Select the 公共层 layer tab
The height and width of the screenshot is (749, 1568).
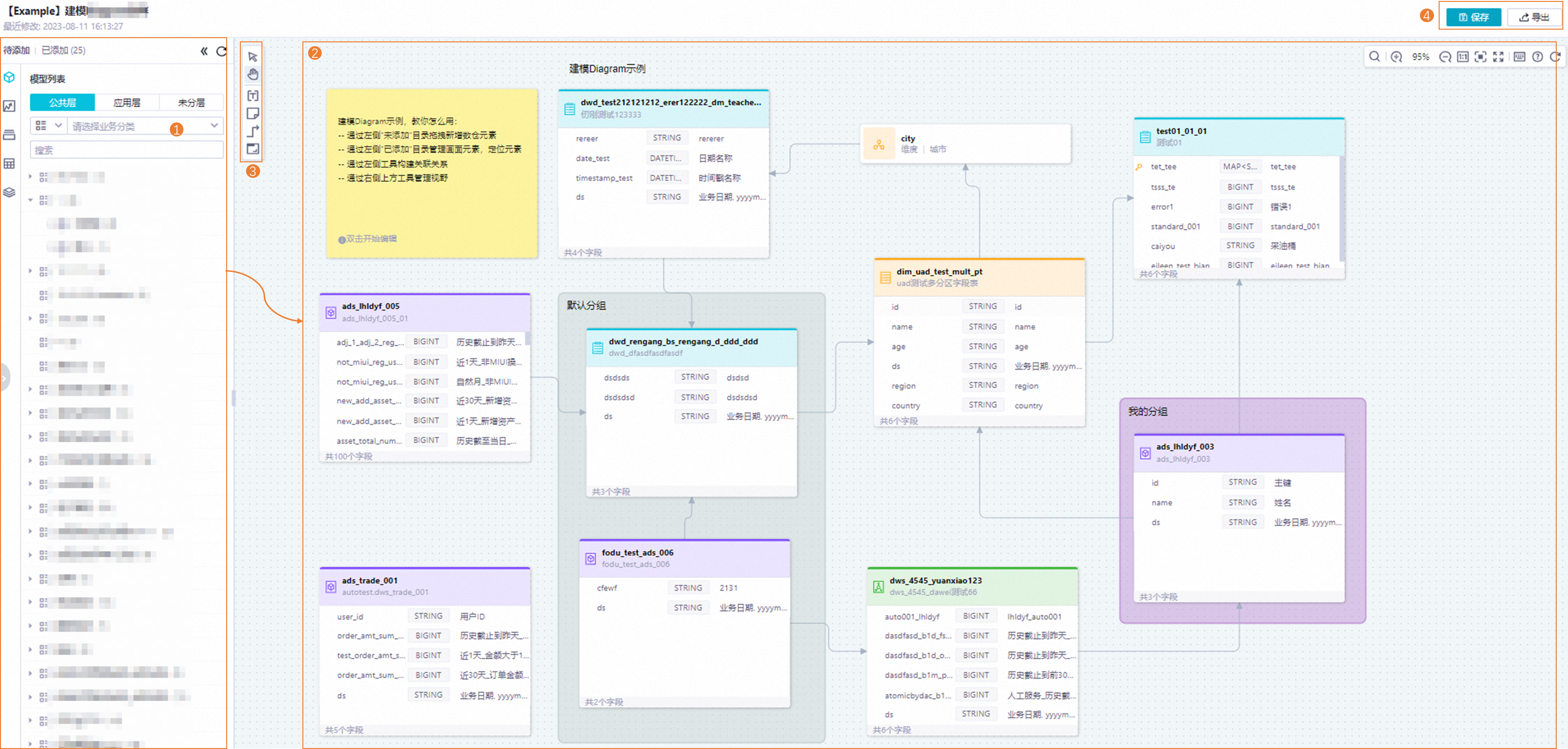pyautogui.click(x=62, y=102)
